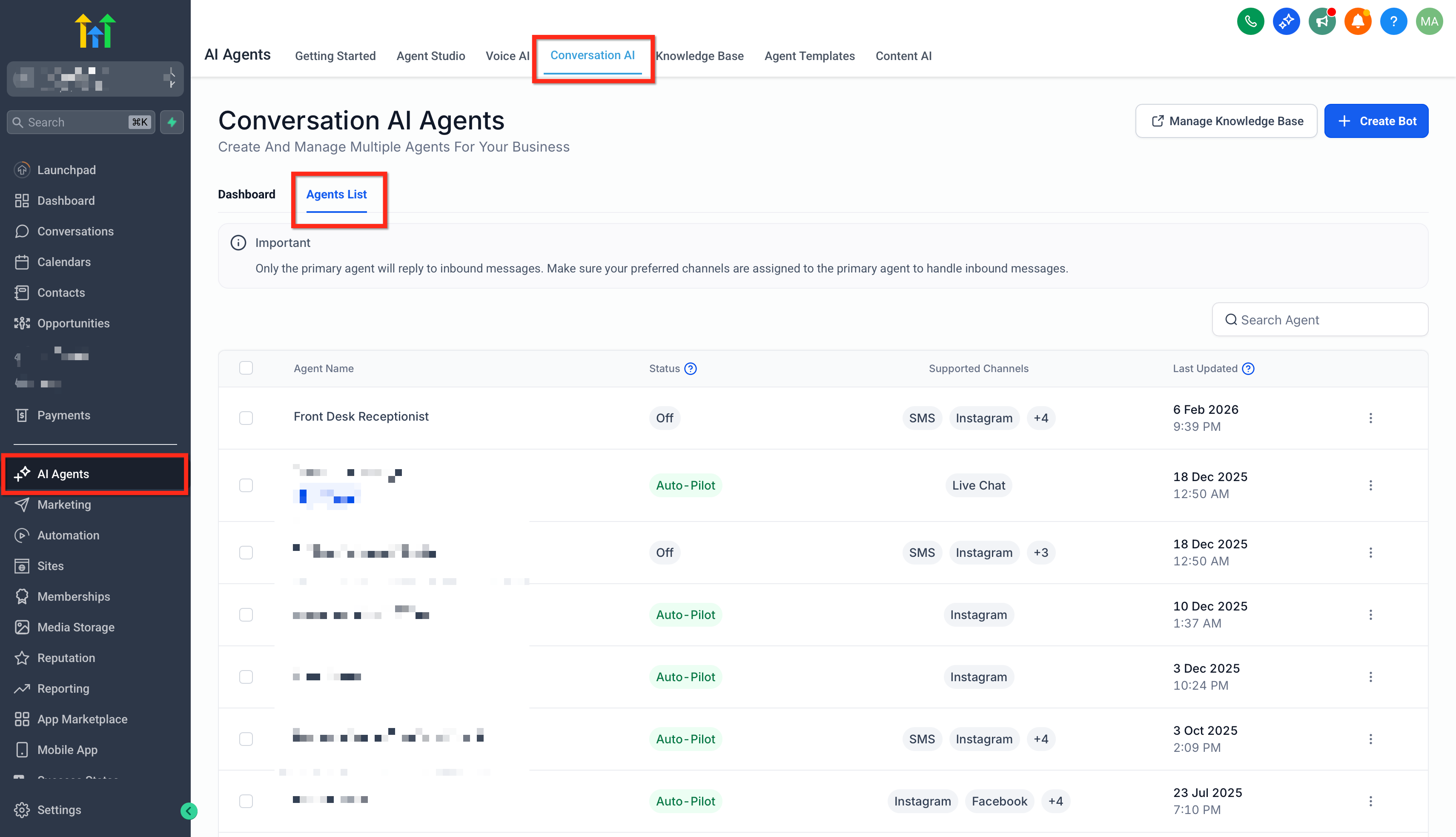Screen dimensions: 1456x837
Task: Open the account switcher dropdown in sidebar
Action: click(95, 79)
